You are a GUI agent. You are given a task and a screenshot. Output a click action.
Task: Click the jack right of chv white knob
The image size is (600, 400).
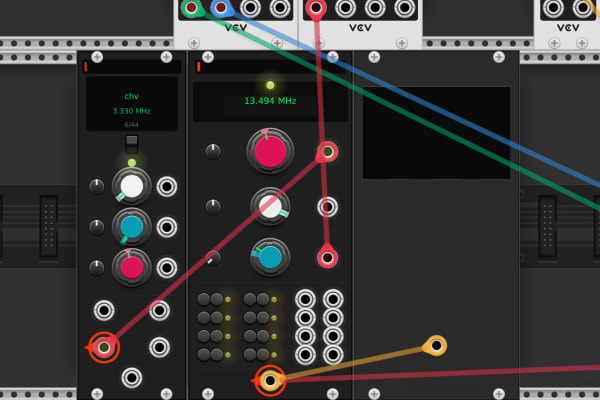(166, 187)
